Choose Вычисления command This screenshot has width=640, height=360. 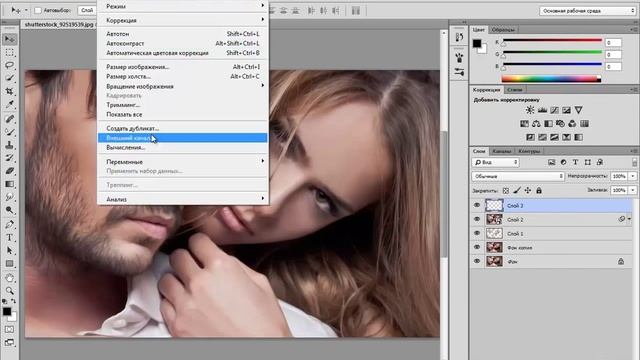pyautogui.click(x=183, y=148)
